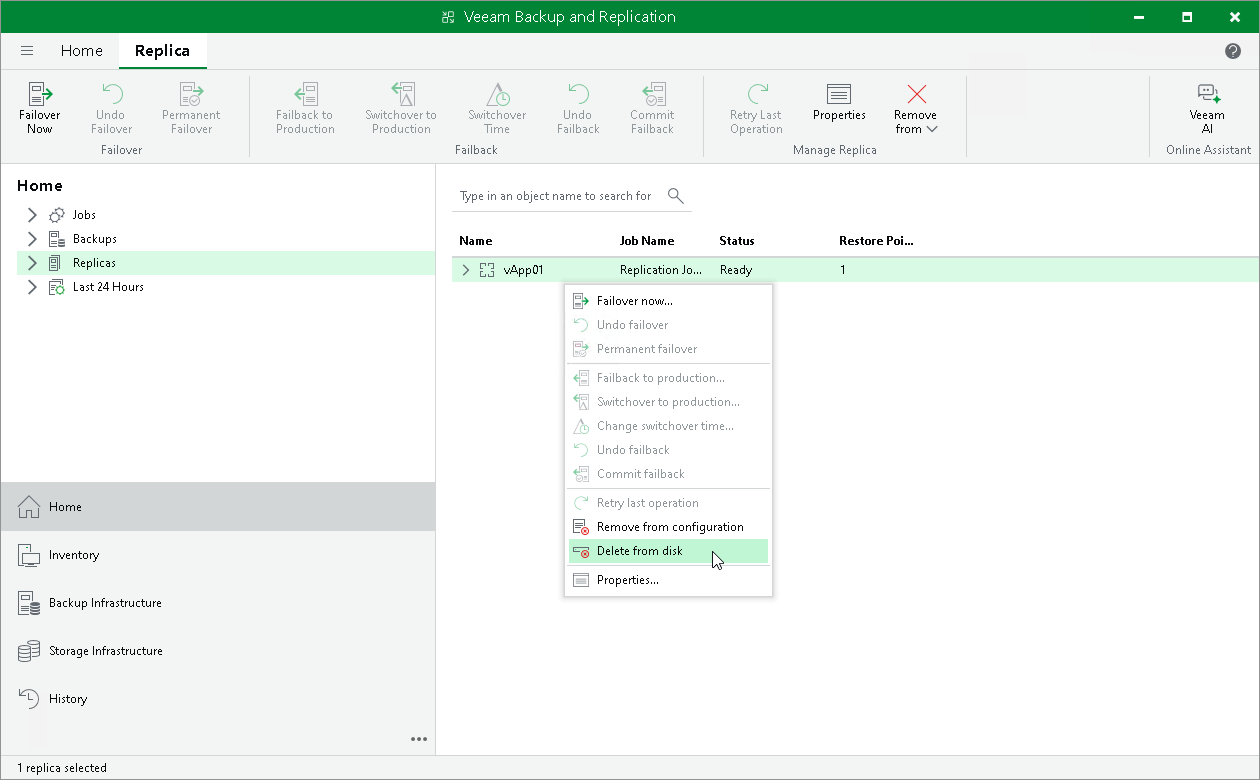The height and width of the screenshot is (780, 1260).
Task: Expand the Last 24 Hours node
Action: pos(32,287)
